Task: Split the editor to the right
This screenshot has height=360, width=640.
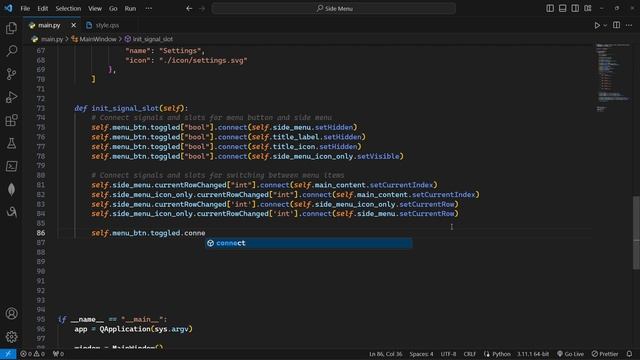Action: tap(616, 25)
